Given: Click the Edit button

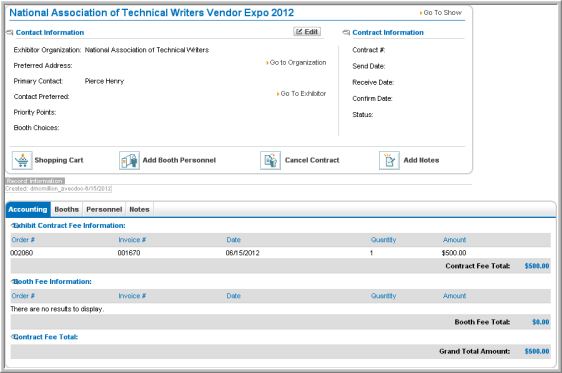Looking at the screenshot, I should tap(307, 32).
